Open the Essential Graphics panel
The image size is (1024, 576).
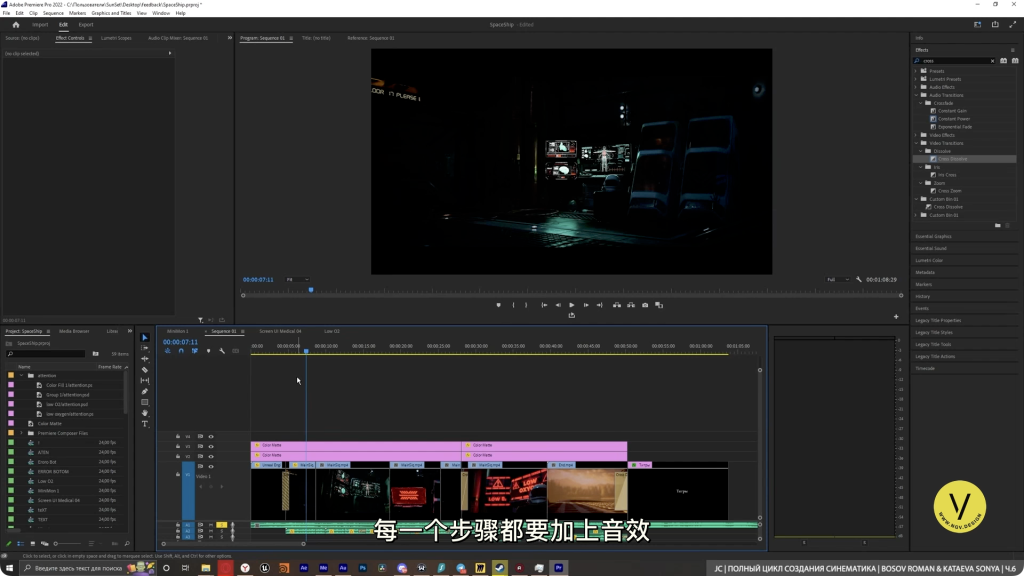click(x=933, y=236)
